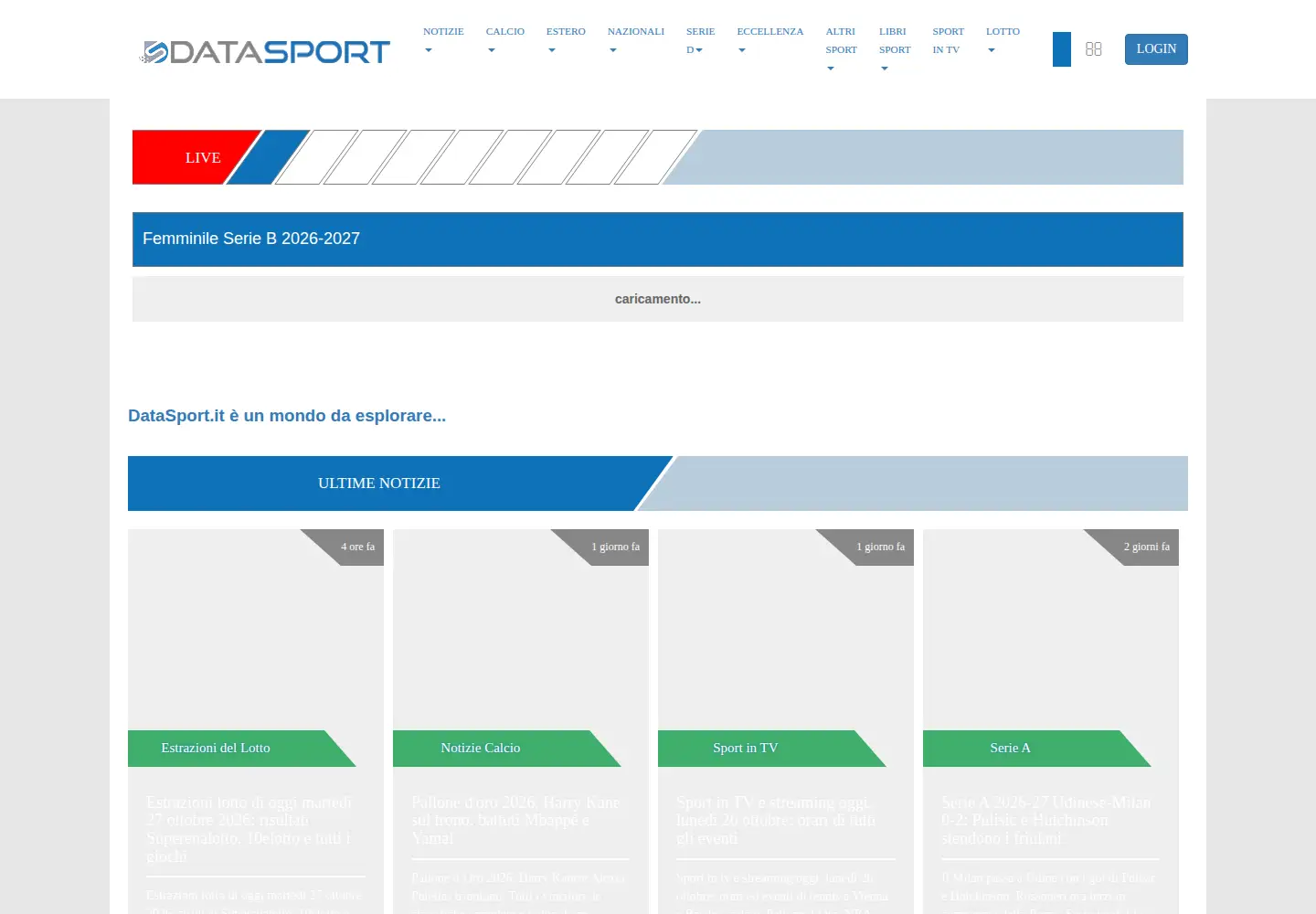Open the Libri Sport menu
1316x914 pixels.
895,49
